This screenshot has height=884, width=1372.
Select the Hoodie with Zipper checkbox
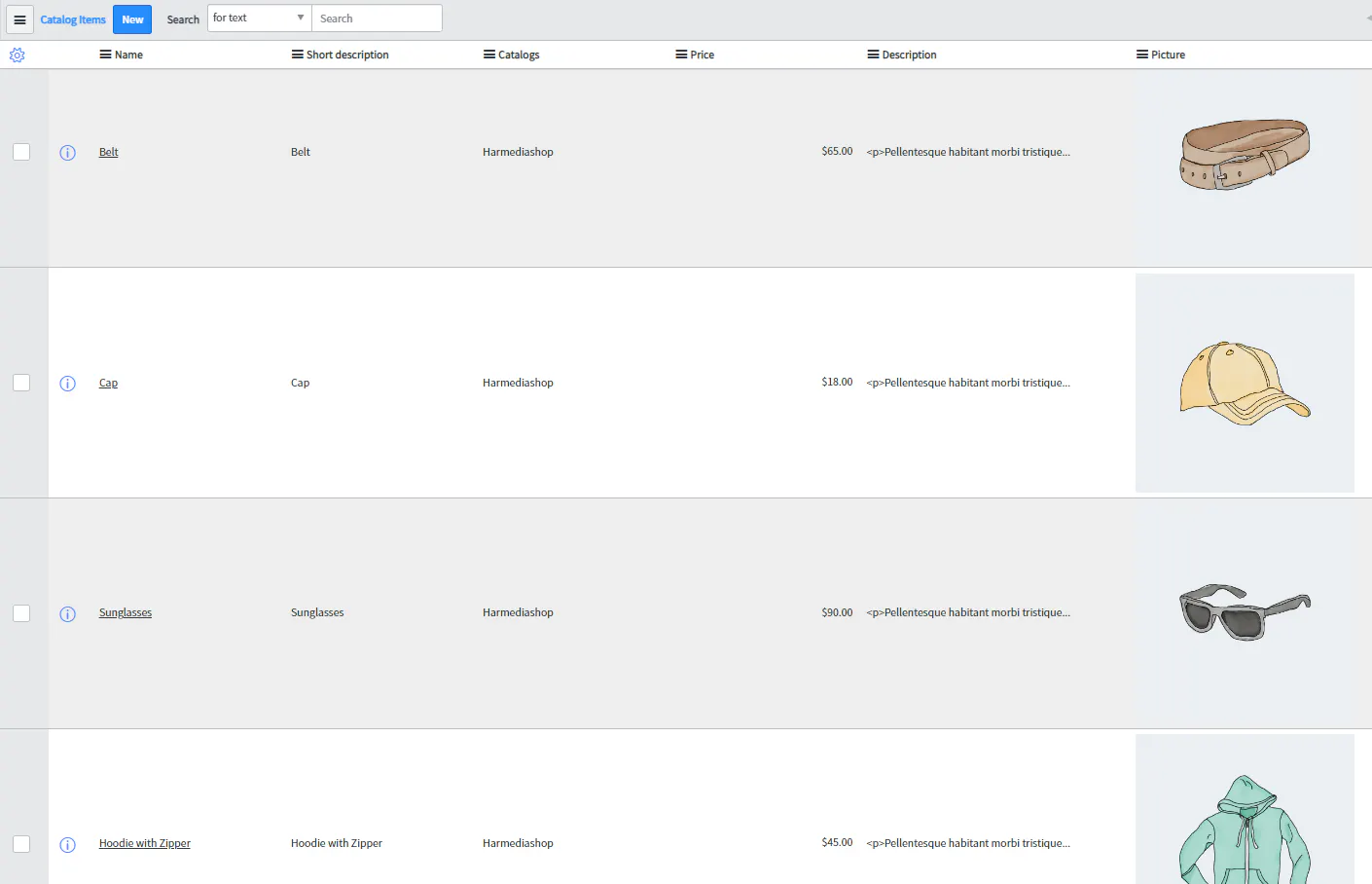click(x=21, y=844)
